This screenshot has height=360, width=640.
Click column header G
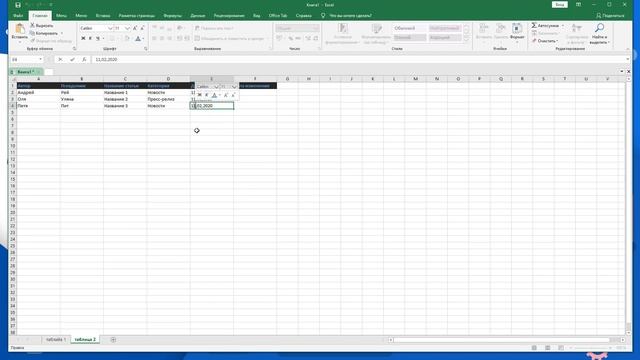287,79
